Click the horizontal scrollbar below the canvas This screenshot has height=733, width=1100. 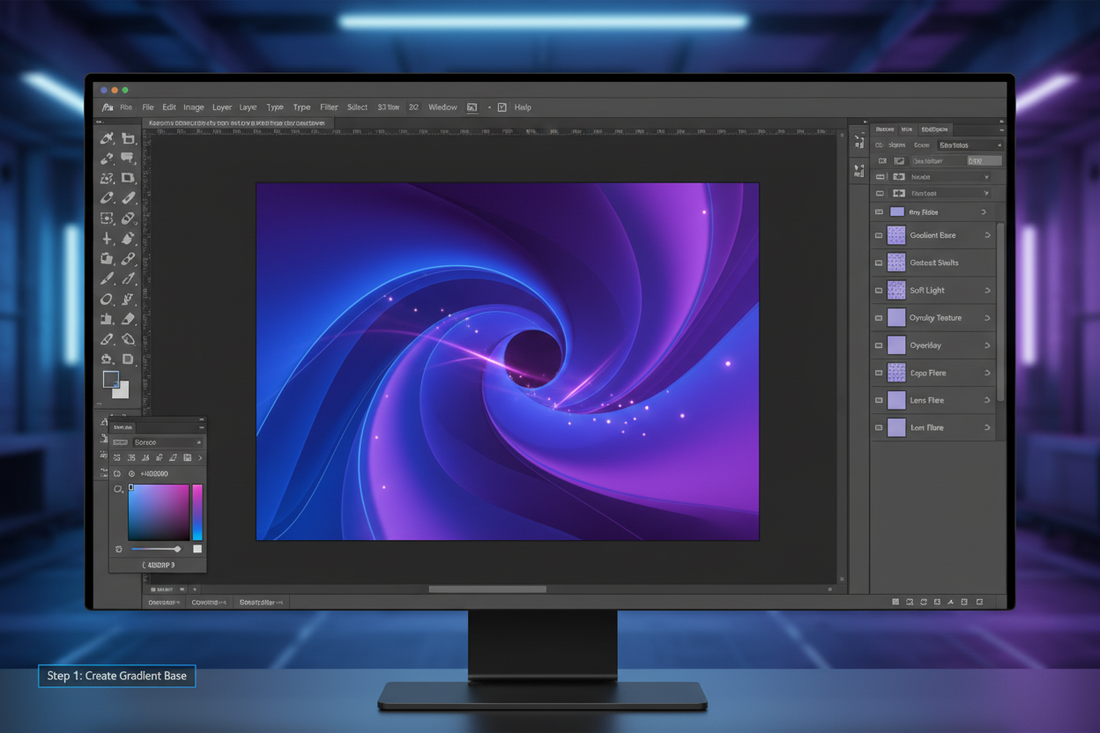pos(487,589)
